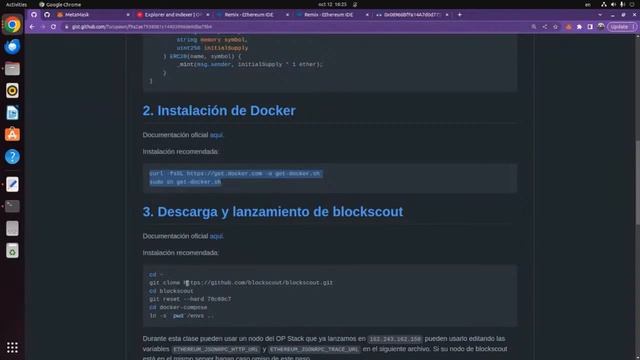
Task: Open Ubuntu Software store in the dock
Action: (x=12, y=134)
